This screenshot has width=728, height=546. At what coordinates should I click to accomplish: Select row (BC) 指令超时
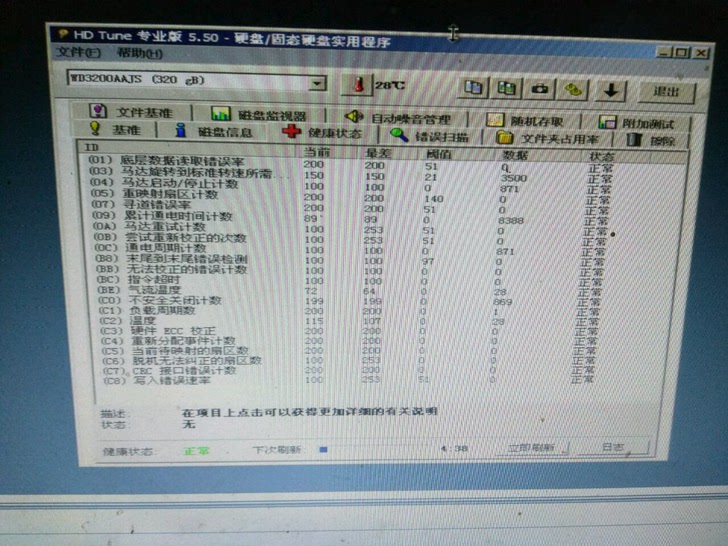(x=383, y=280)
